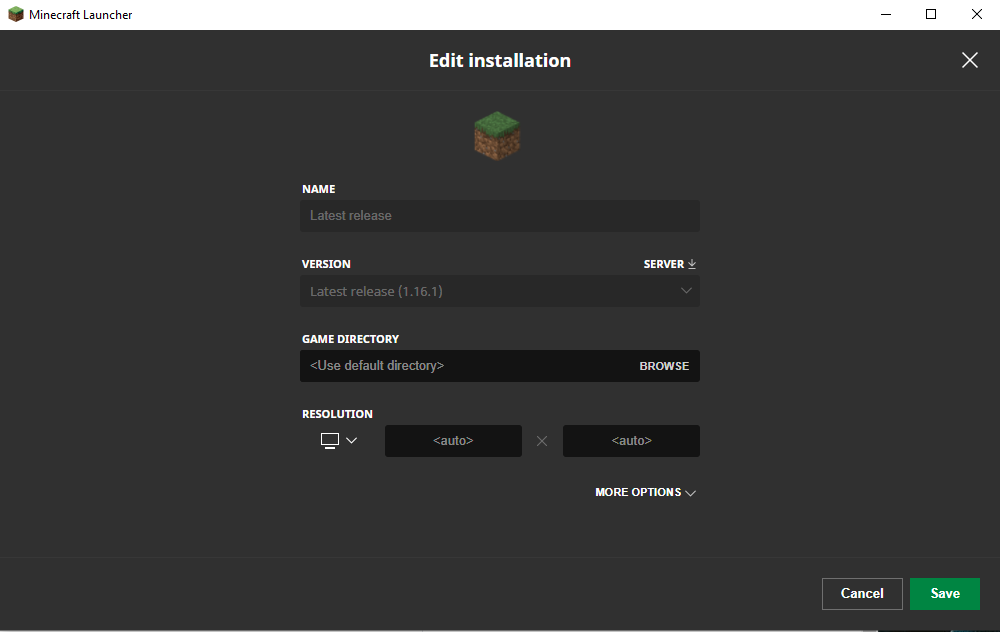Close the Edit installation dialog with X
The image size is (1000, 632).
(x=969, y=60)
